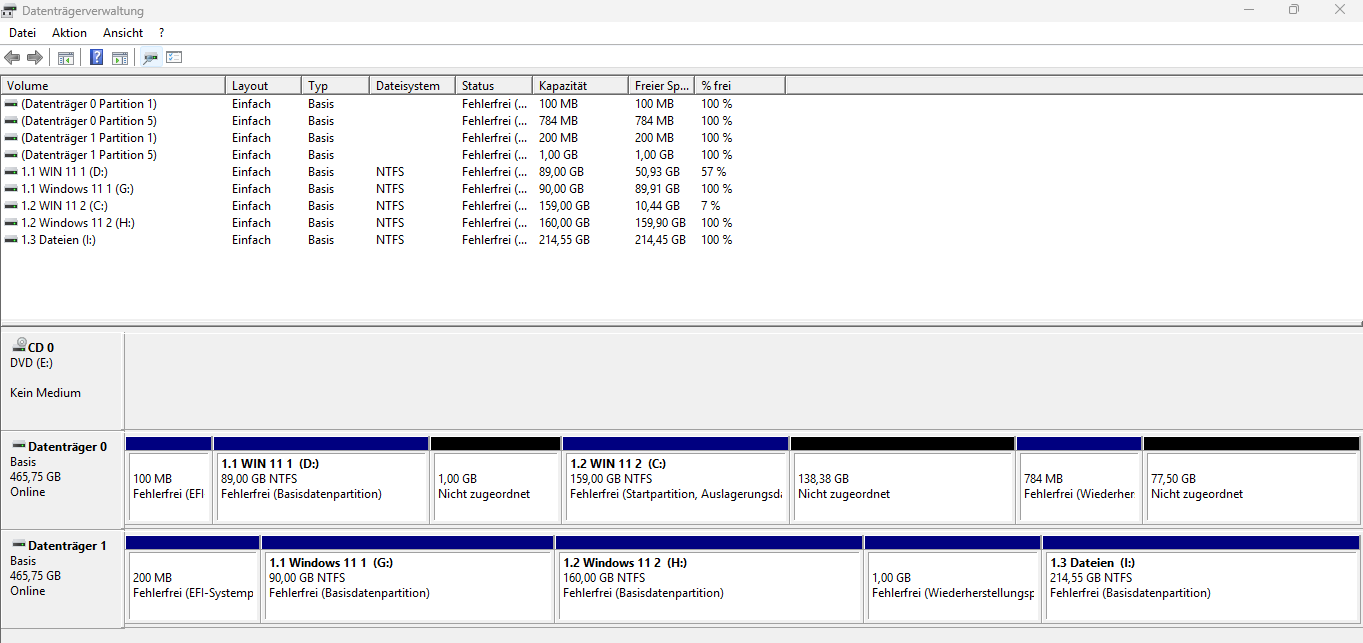Go forward with the right arrow toolbar icon
This screenshot has width=1363, height=643.
tap(35, 58)
